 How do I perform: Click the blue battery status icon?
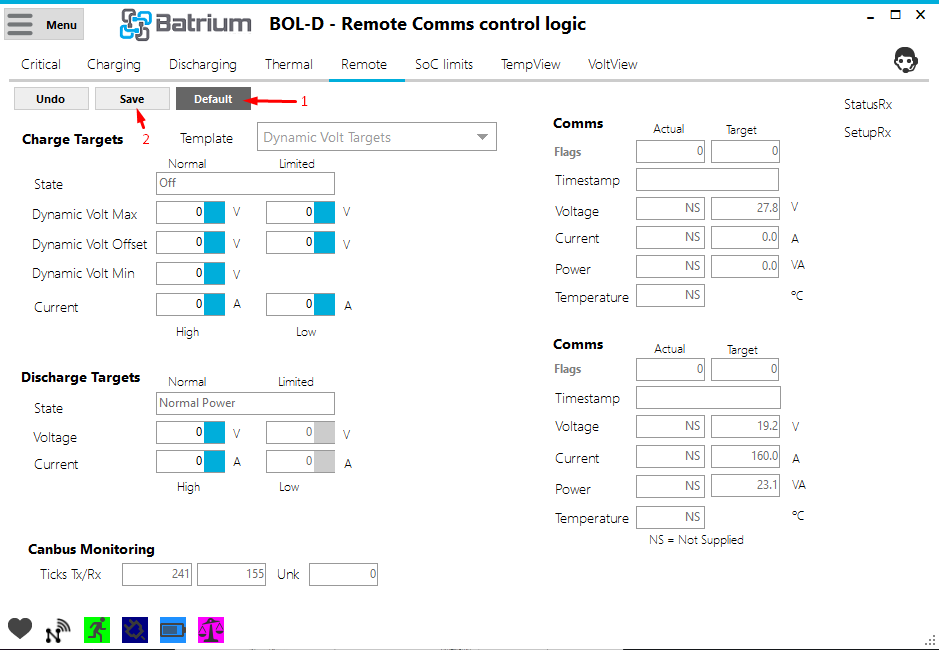point(173,629)
